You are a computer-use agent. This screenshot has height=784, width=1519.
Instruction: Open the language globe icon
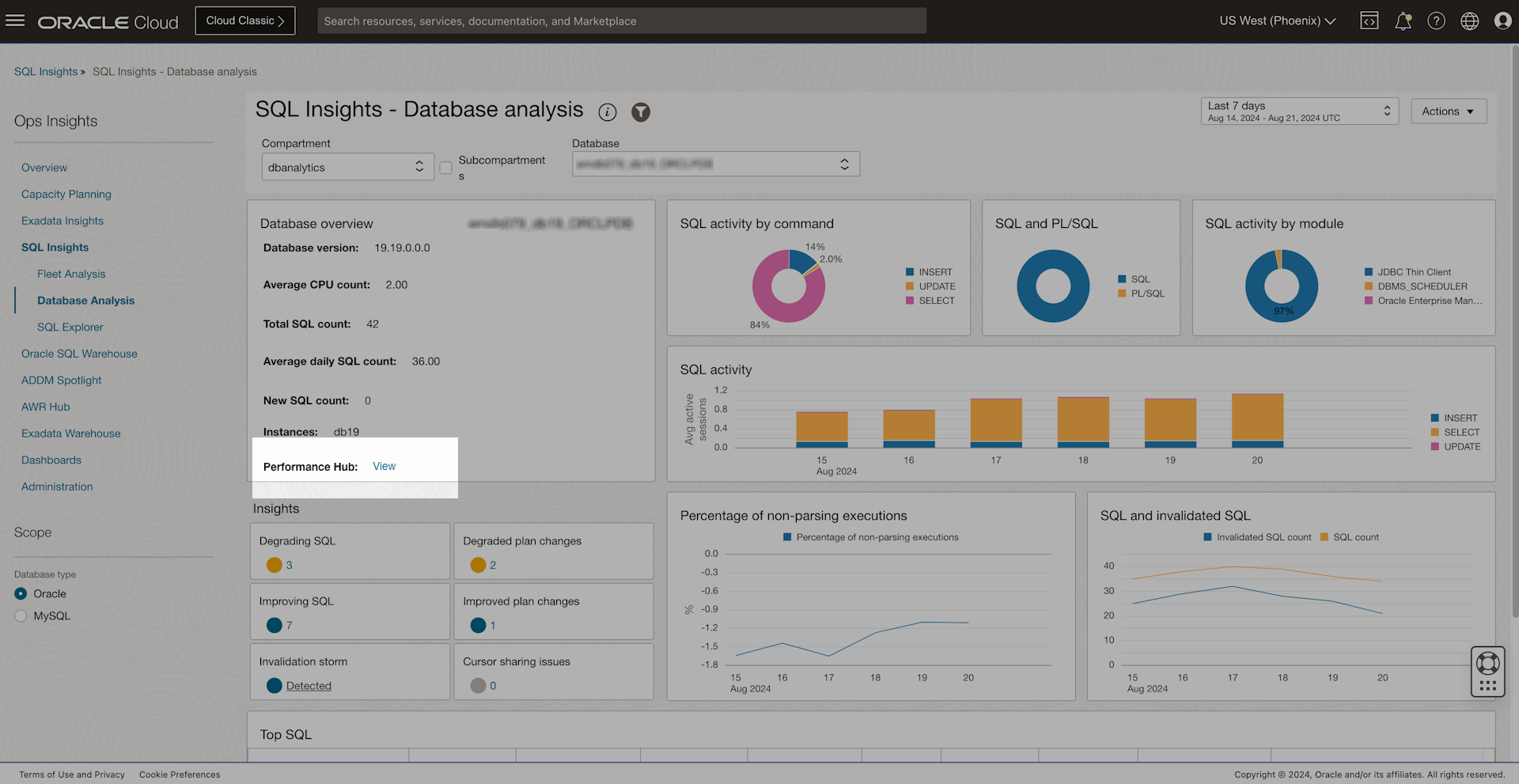coord(1469,21)
